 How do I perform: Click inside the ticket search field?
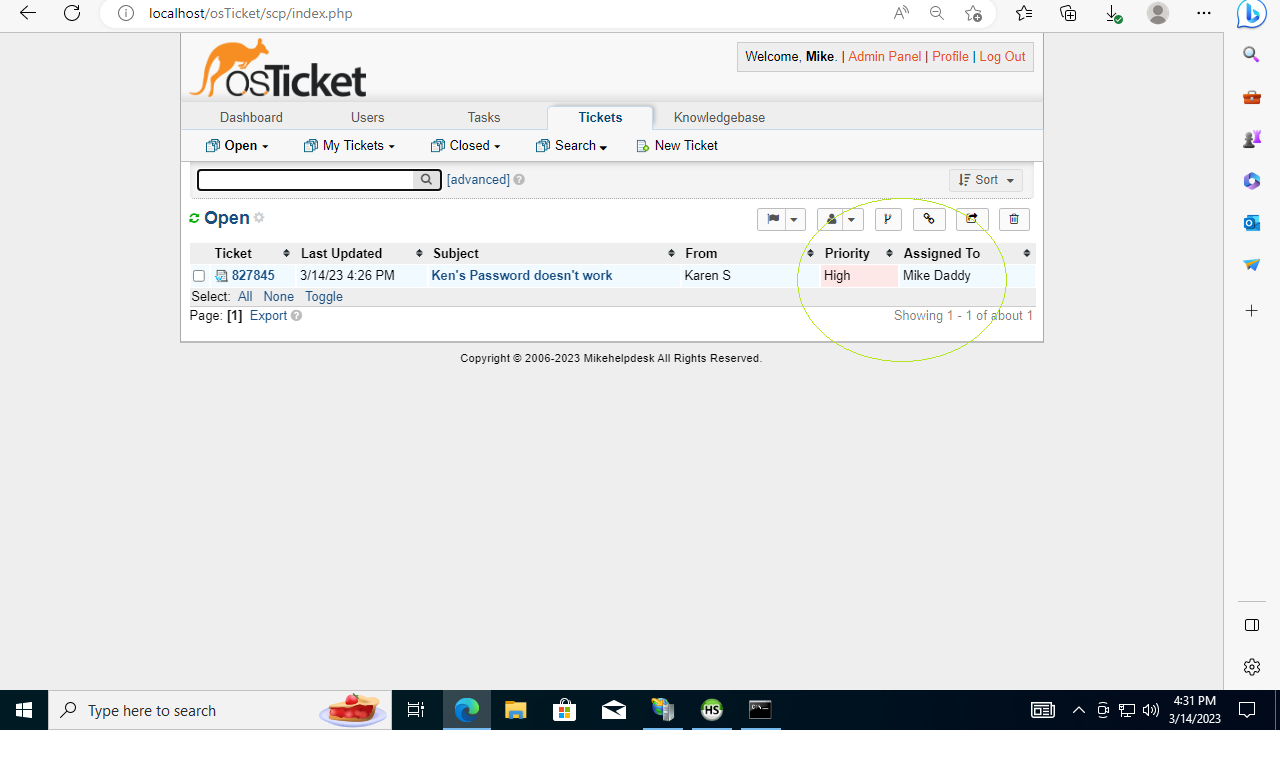point(305,180)
